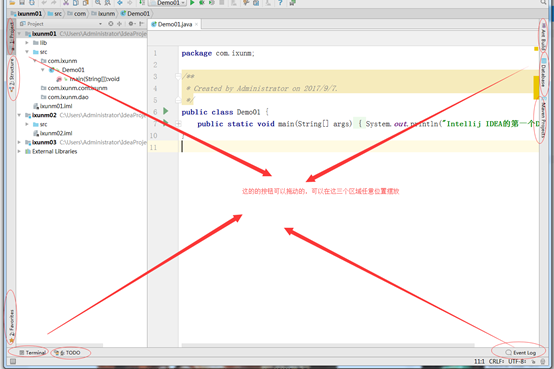The height and width of the screenshot is (369, 554).
Task: Click the Demo01 class breadcrumb
Action: (135, 13)
